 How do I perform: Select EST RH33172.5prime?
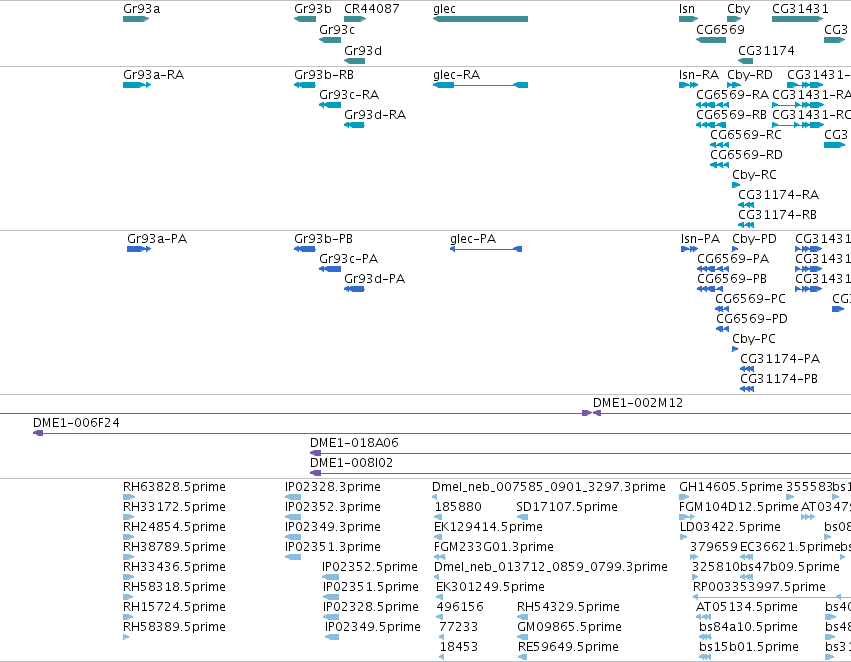coord(129,517)
